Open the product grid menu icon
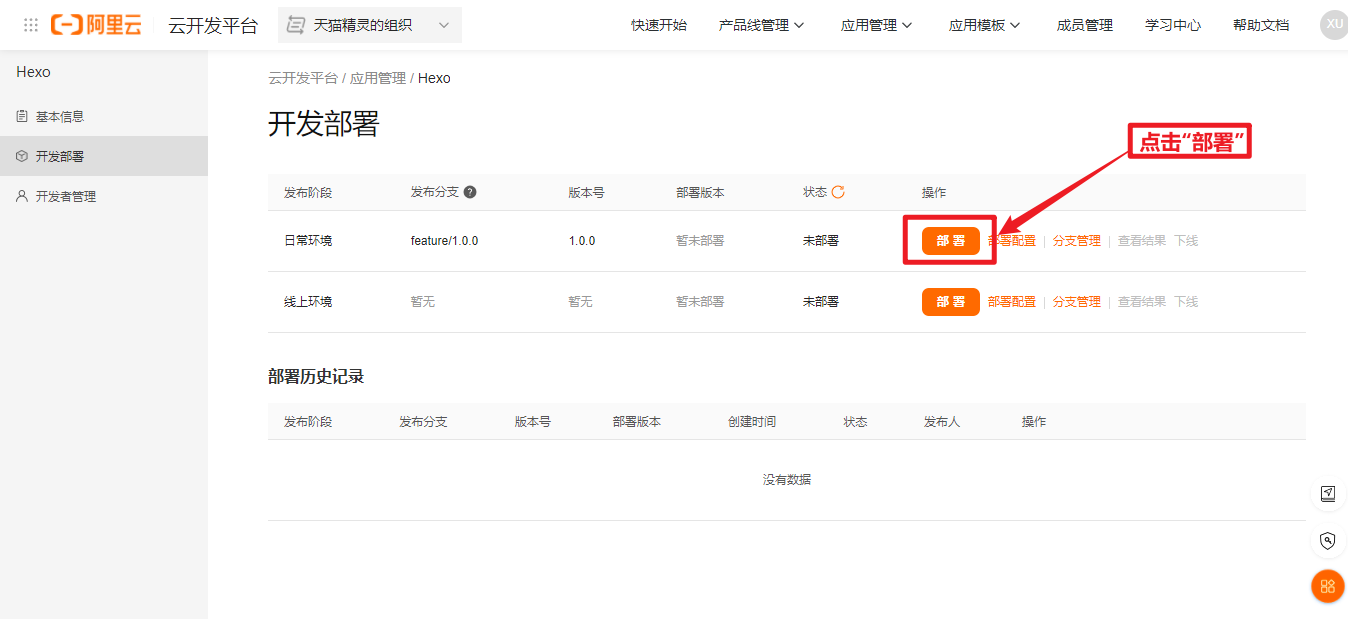1348x619 pixels. [x=31, y=25]
